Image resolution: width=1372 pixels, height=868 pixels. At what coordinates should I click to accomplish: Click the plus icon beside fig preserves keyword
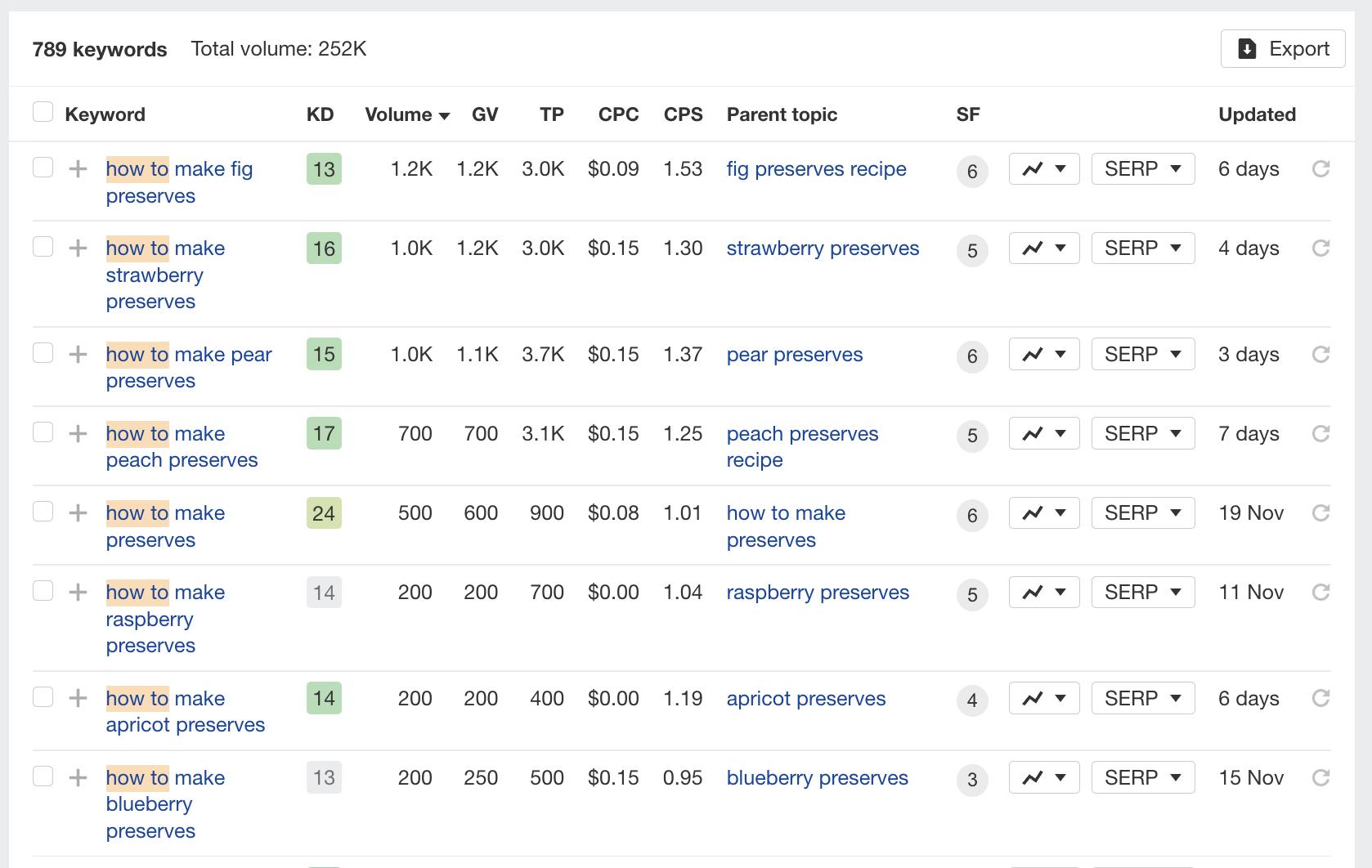pos(78,169)
